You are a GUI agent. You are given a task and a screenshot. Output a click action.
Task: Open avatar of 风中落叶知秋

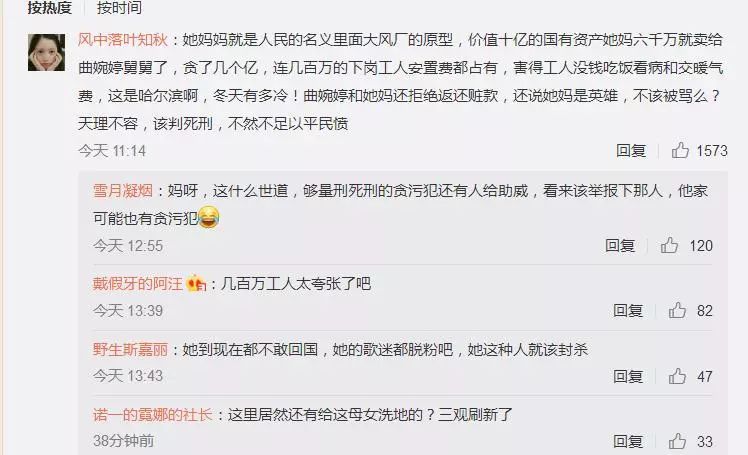(x=46, y=52)
